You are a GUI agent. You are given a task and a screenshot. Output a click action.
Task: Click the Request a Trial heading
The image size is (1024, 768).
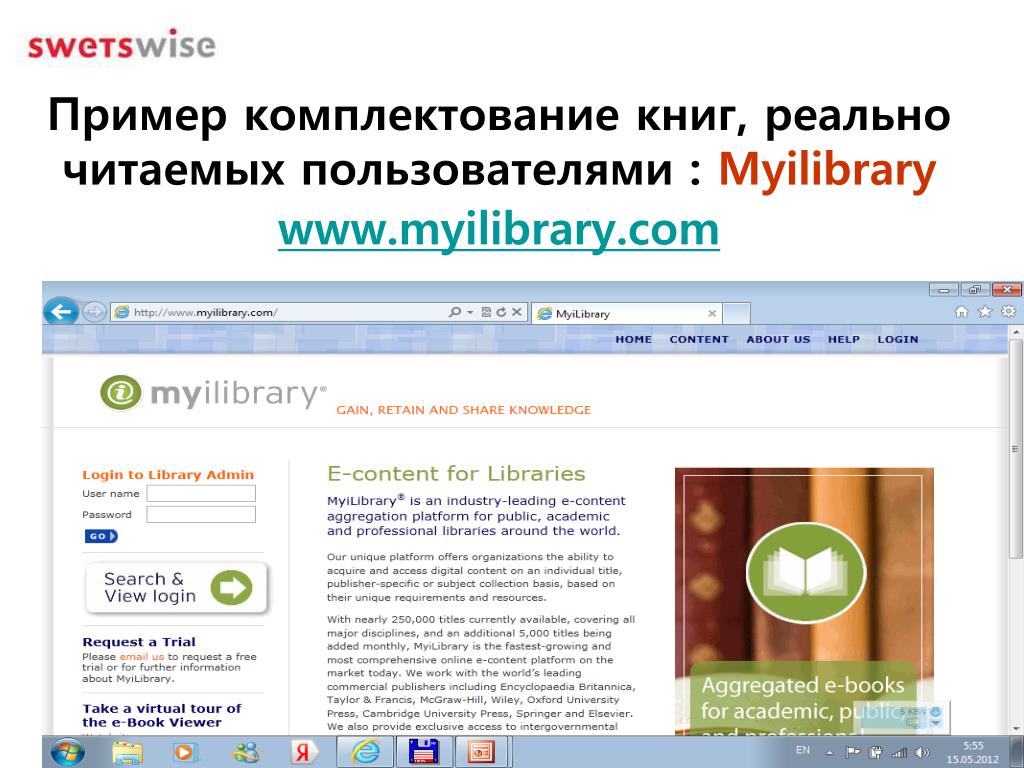click(139, 642)
